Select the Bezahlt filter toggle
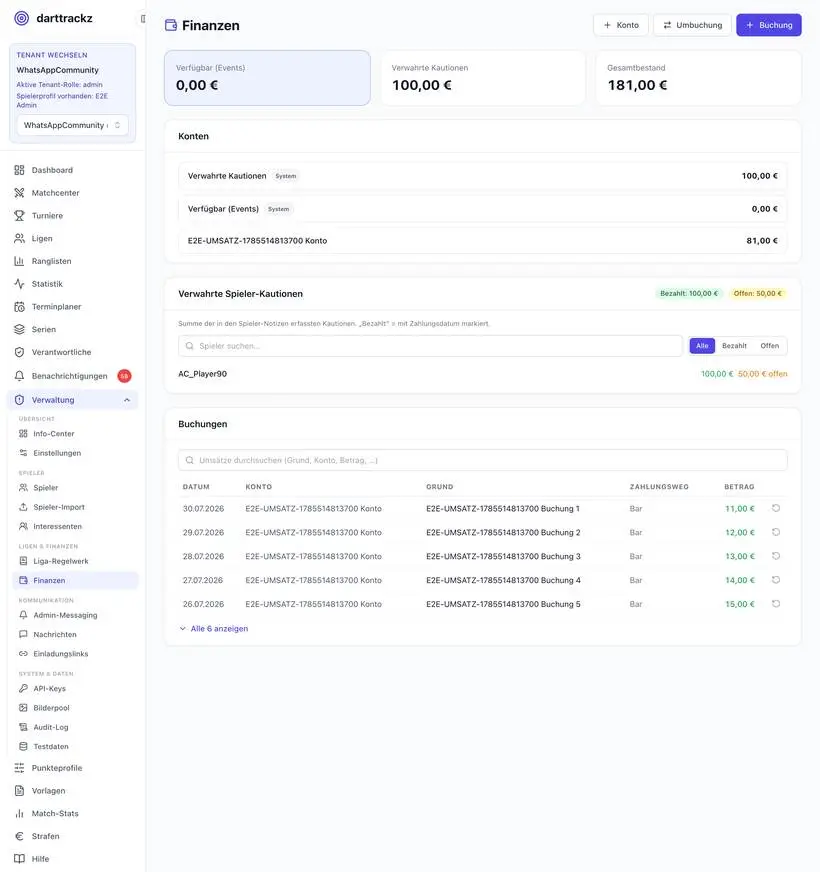This screenshot has height=872, width=820. tap(734, 346)
